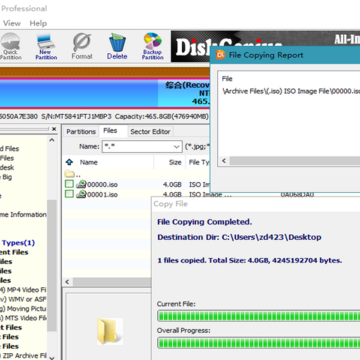Sort by the File Type column
The image size is (360, 360).
coord(199,162)
